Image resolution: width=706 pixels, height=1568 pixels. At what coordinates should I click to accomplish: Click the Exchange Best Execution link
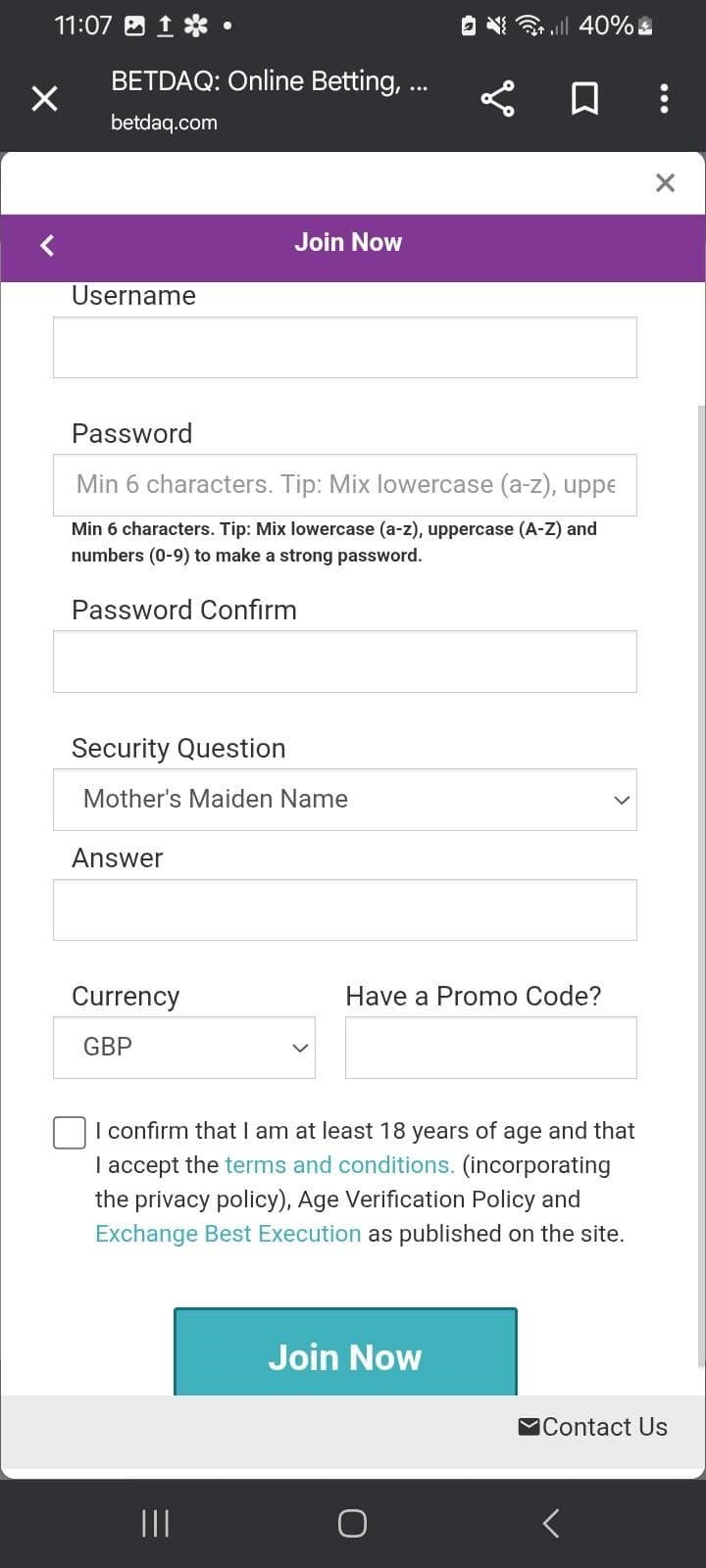227,1233
